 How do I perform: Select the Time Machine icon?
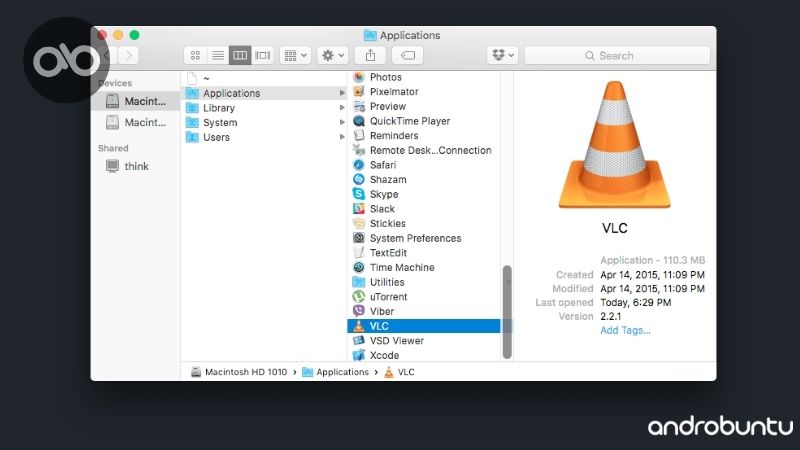[x=359, y=267]
